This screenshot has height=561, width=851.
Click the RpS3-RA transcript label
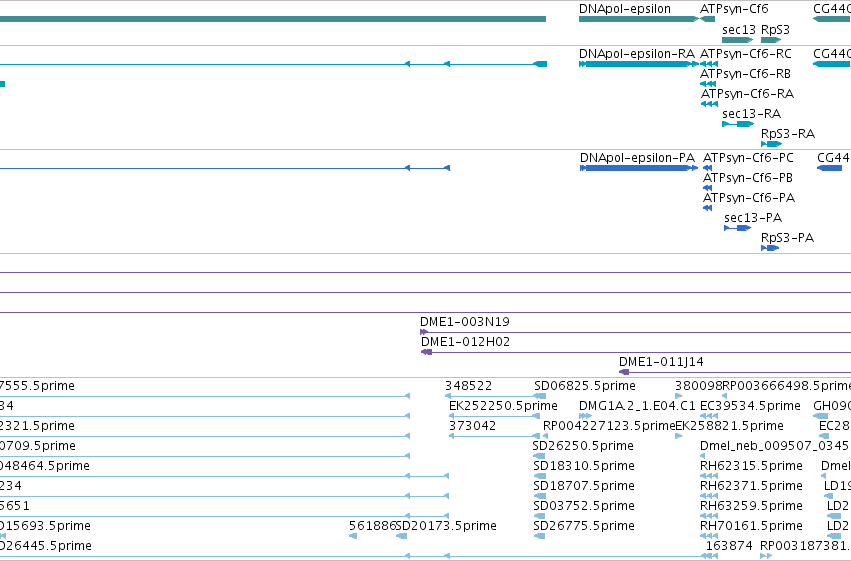tap(788, 134)
